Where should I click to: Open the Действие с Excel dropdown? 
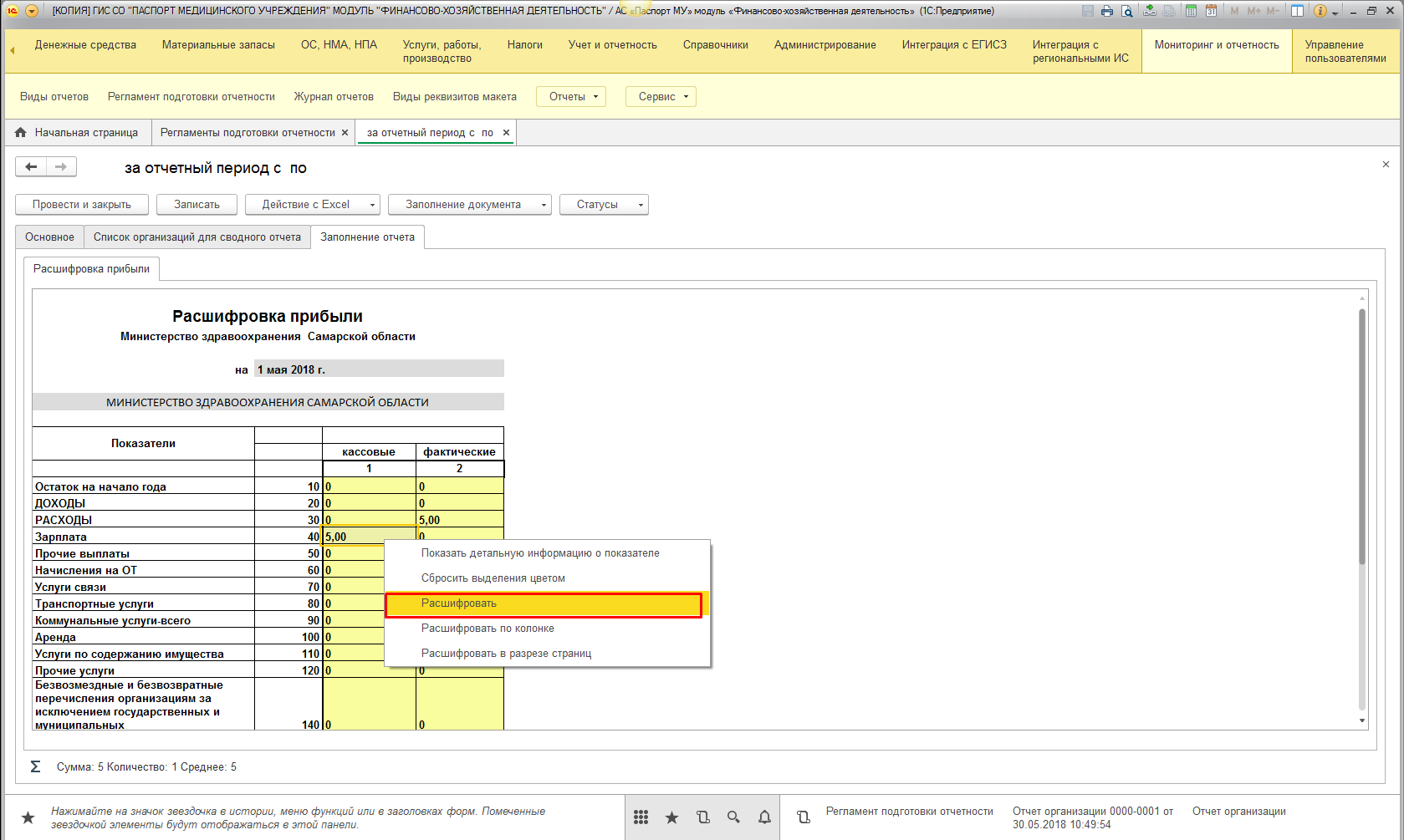tap(313, 205)
